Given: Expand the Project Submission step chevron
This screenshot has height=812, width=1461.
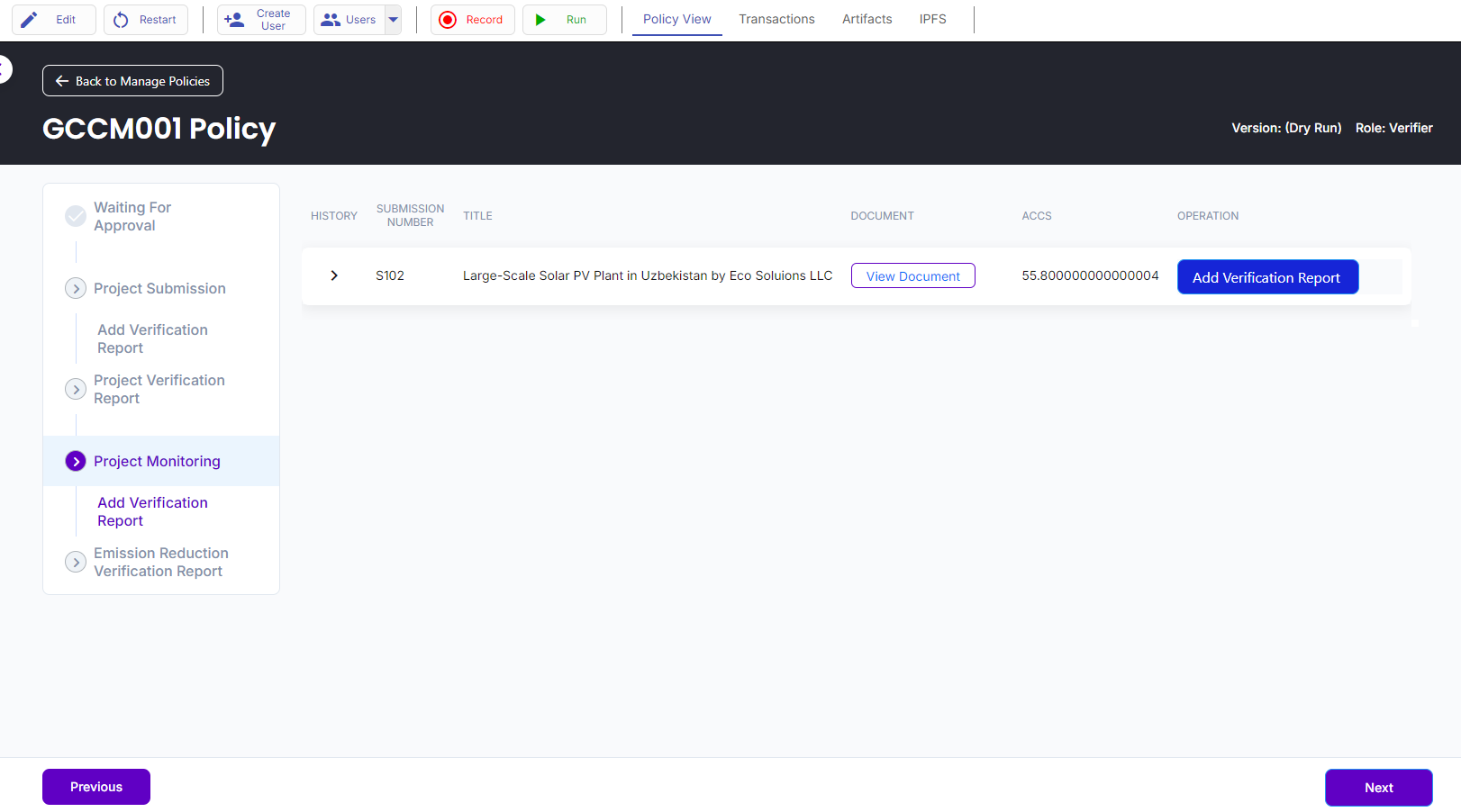Looking at the screenshot, I should [x=76, y=288].
